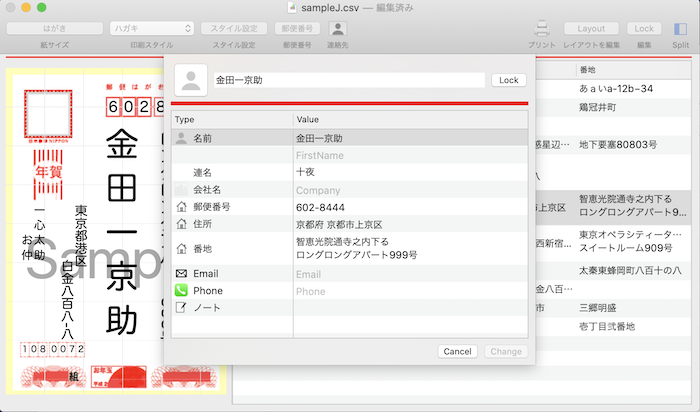Click company icon beside 会社名
The height and width of the screenshot is (412, 700).
click(181, 190)
